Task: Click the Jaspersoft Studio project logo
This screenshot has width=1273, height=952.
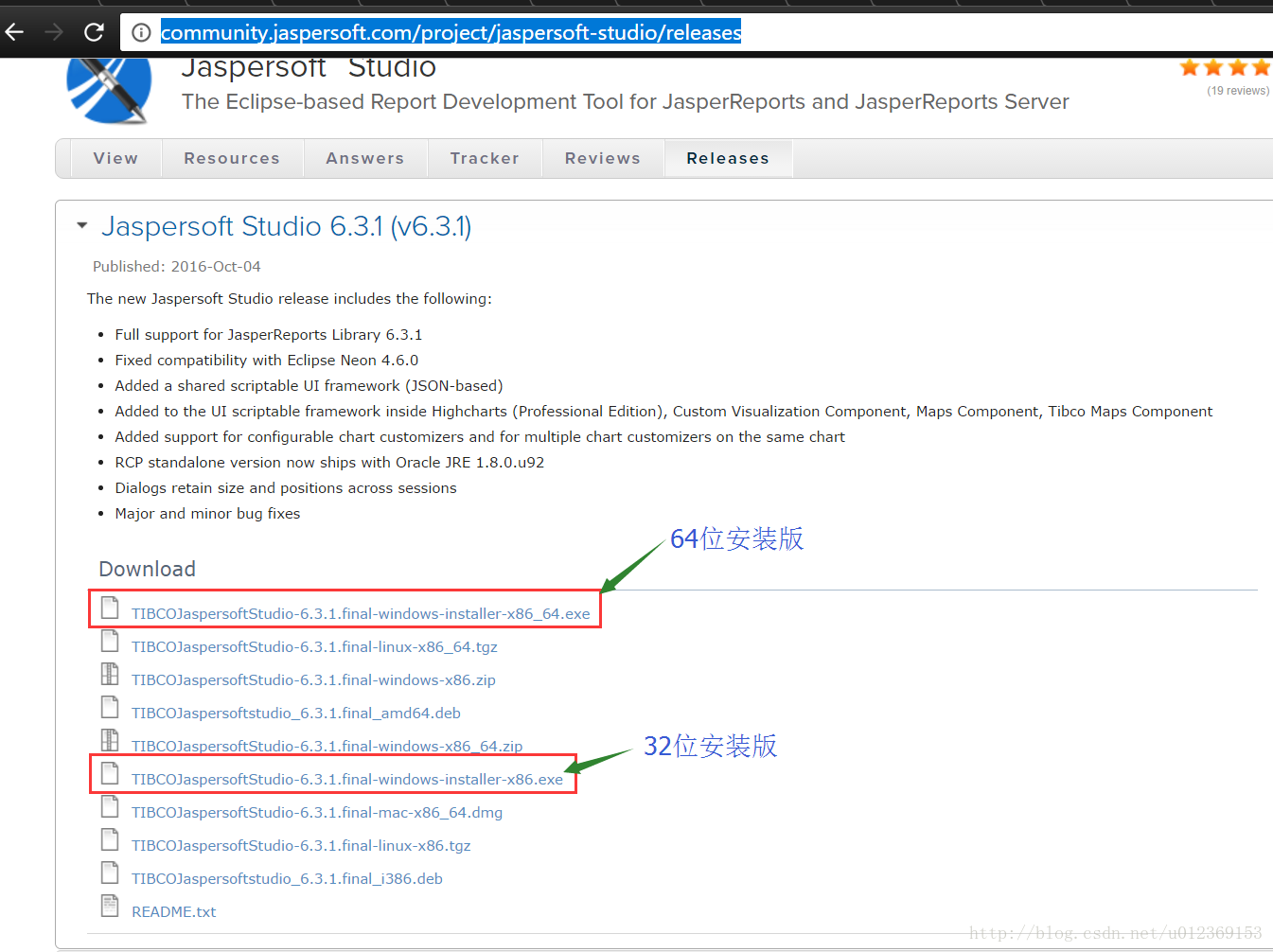Action: tap(109, 90)
